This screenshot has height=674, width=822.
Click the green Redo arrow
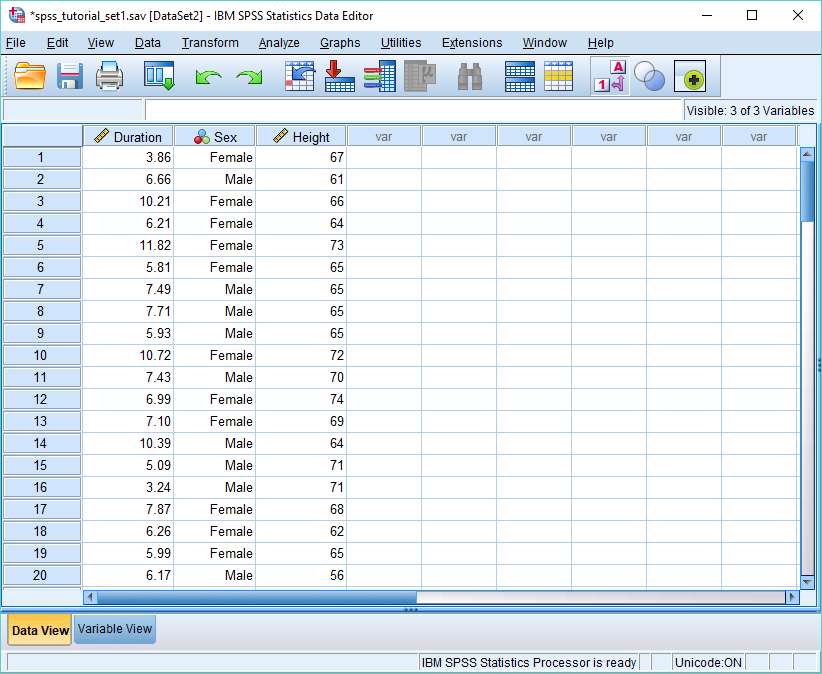pos(249,78)
